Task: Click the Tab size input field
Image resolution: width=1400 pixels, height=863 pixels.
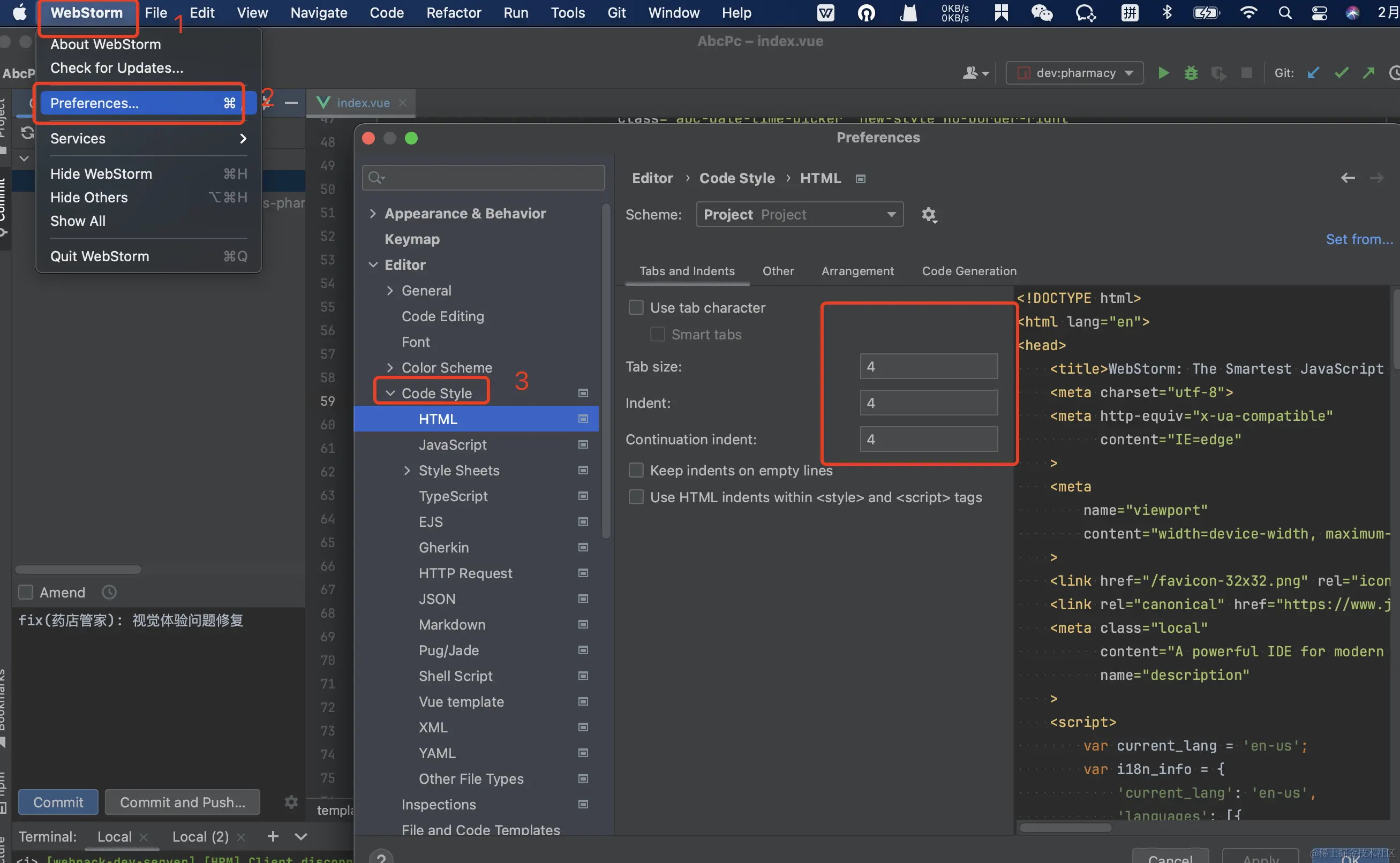Action: click(x=928, y=366)
